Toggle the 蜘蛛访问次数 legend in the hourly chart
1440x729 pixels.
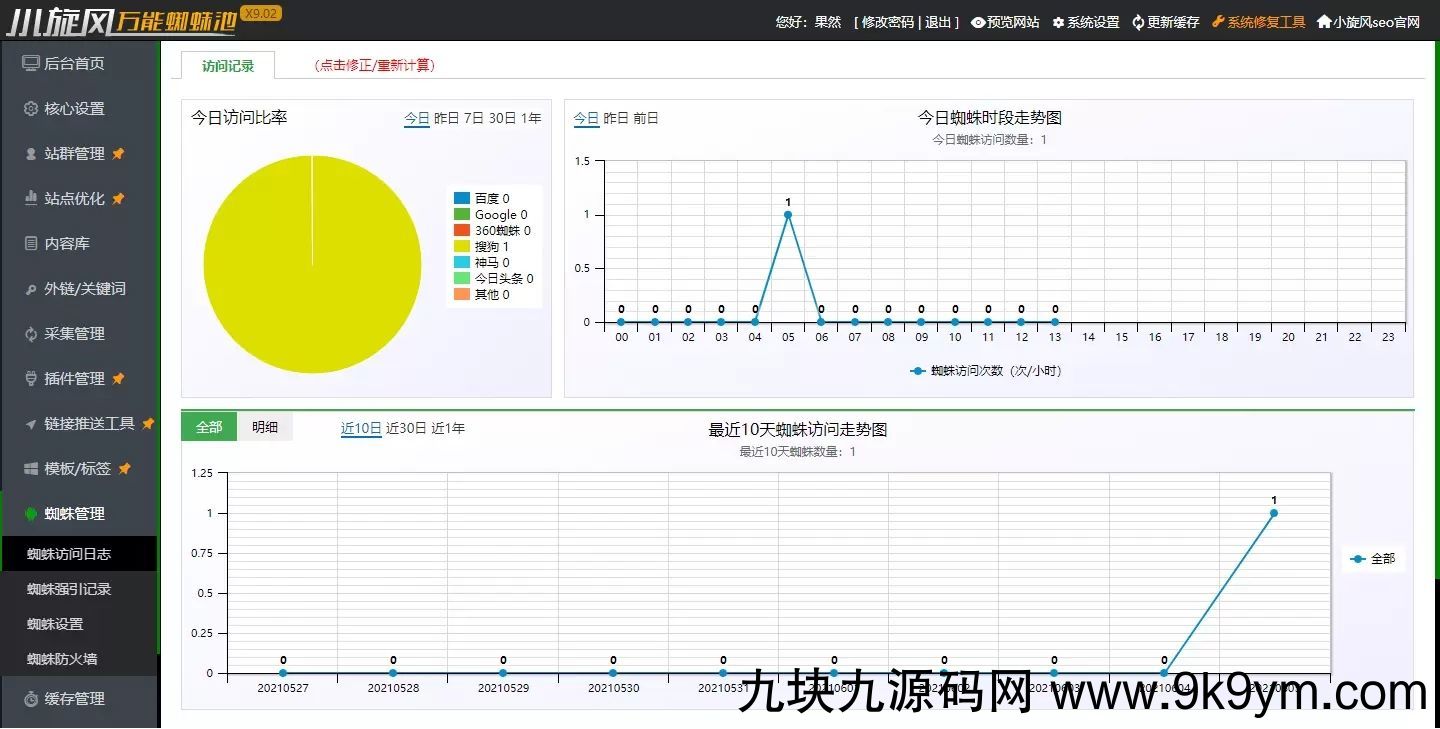click(x=986, y=371)
